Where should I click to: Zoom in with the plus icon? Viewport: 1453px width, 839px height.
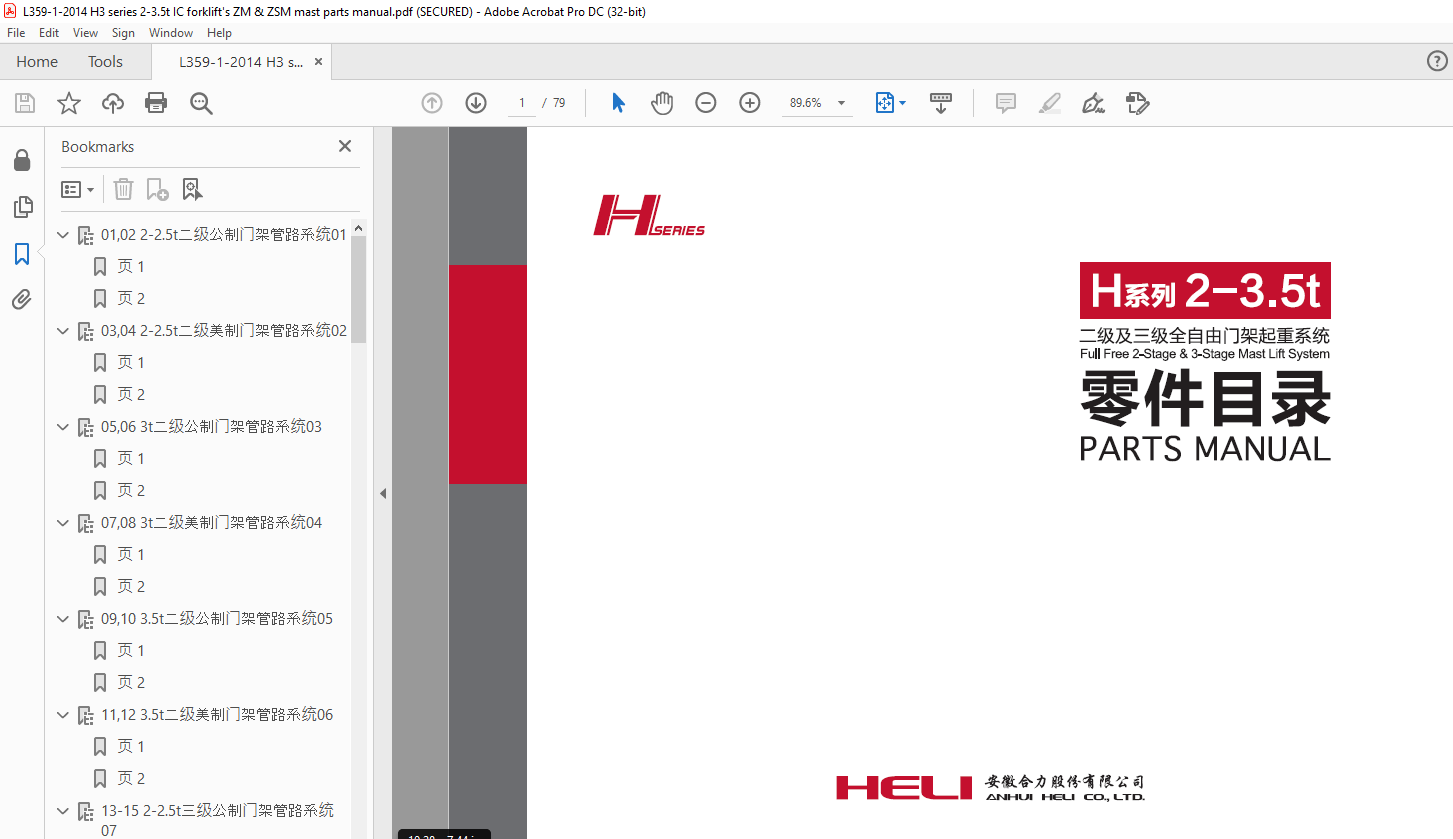(750, 103)
